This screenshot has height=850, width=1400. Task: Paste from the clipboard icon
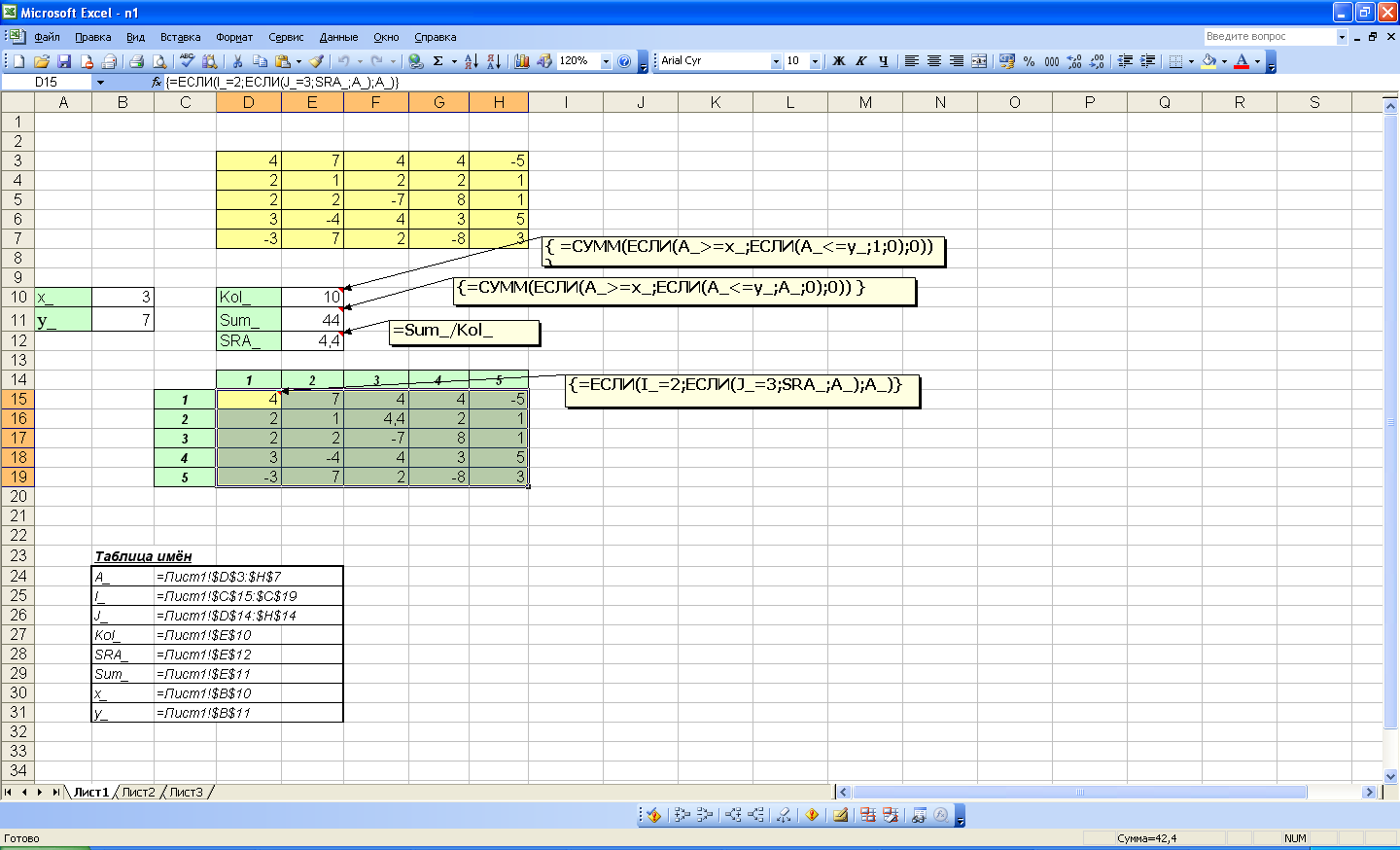click(283, 61)
